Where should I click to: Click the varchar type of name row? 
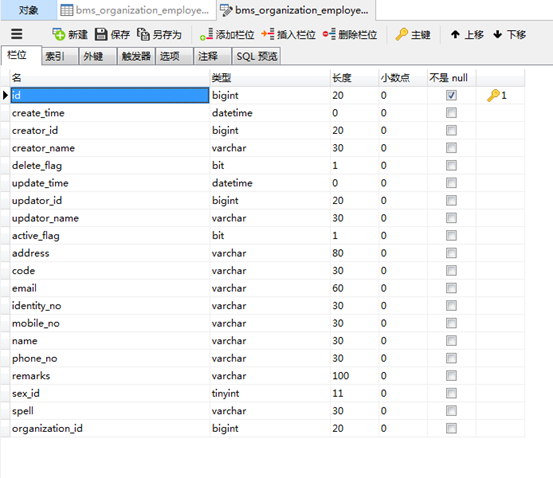point(270,341)
